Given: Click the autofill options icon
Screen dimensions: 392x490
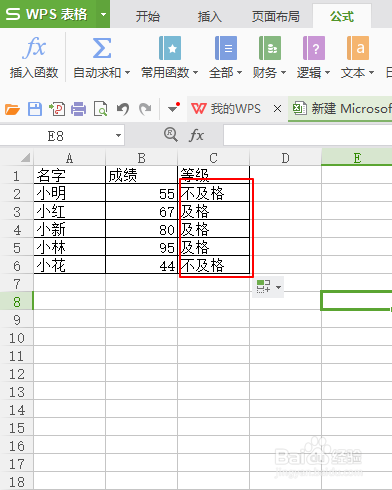Looking at the screenshot, I should tap(263, 286).
